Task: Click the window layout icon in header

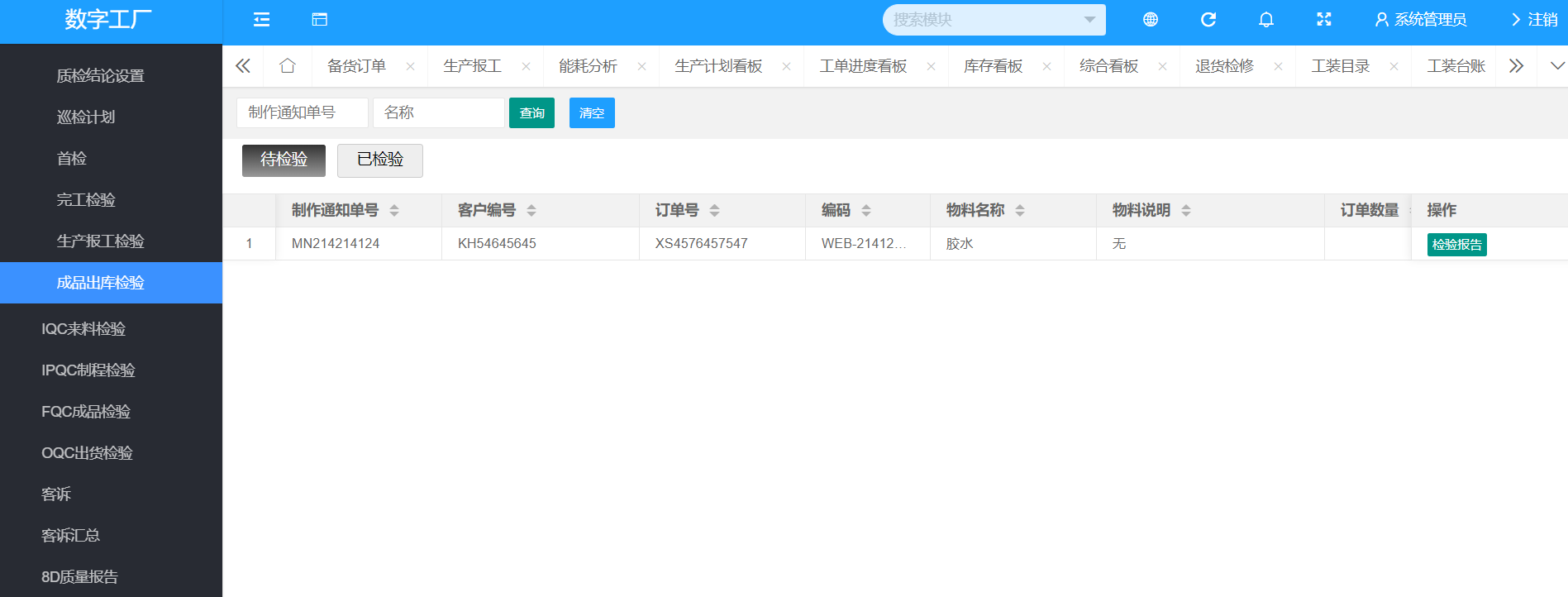Action: point(319,19)
